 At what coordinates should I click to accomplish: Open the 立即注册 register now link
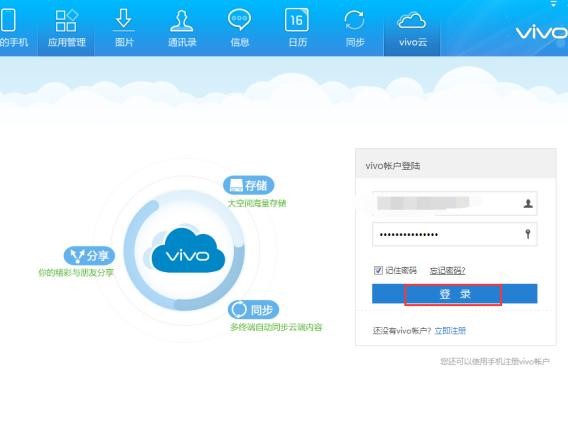tap(450, 331)
